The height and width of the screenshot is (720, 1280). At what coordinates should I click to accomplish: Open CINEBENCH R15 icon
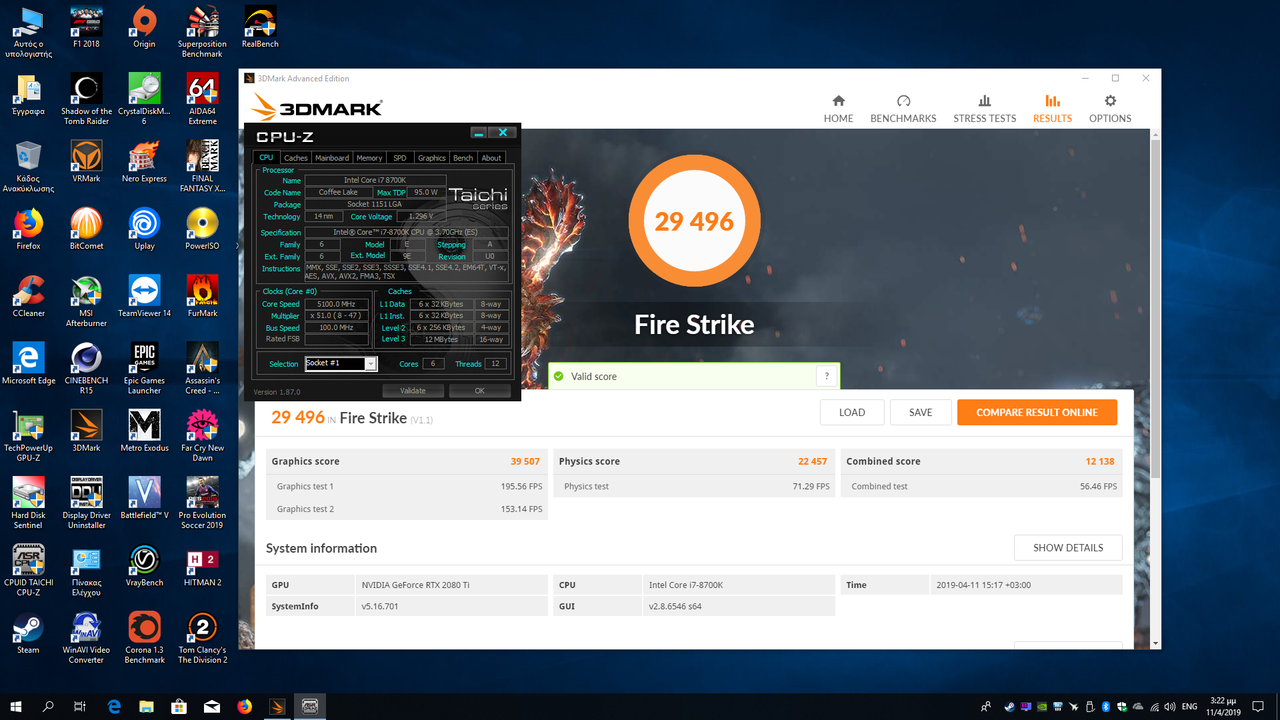86,368
